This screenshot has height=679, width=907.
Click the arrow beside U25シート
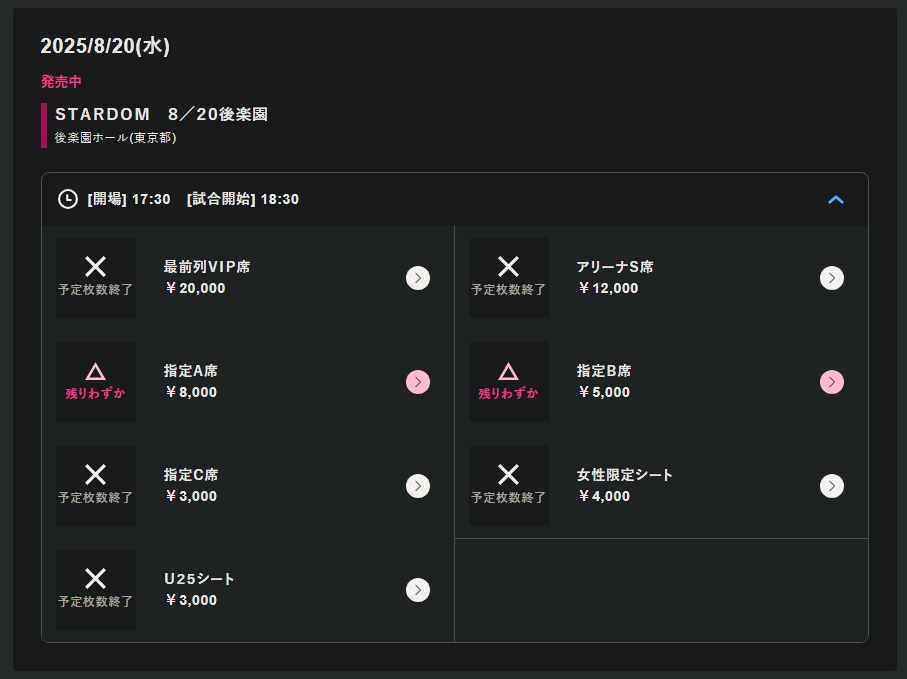pyautogui.click(x=418, y=590)
